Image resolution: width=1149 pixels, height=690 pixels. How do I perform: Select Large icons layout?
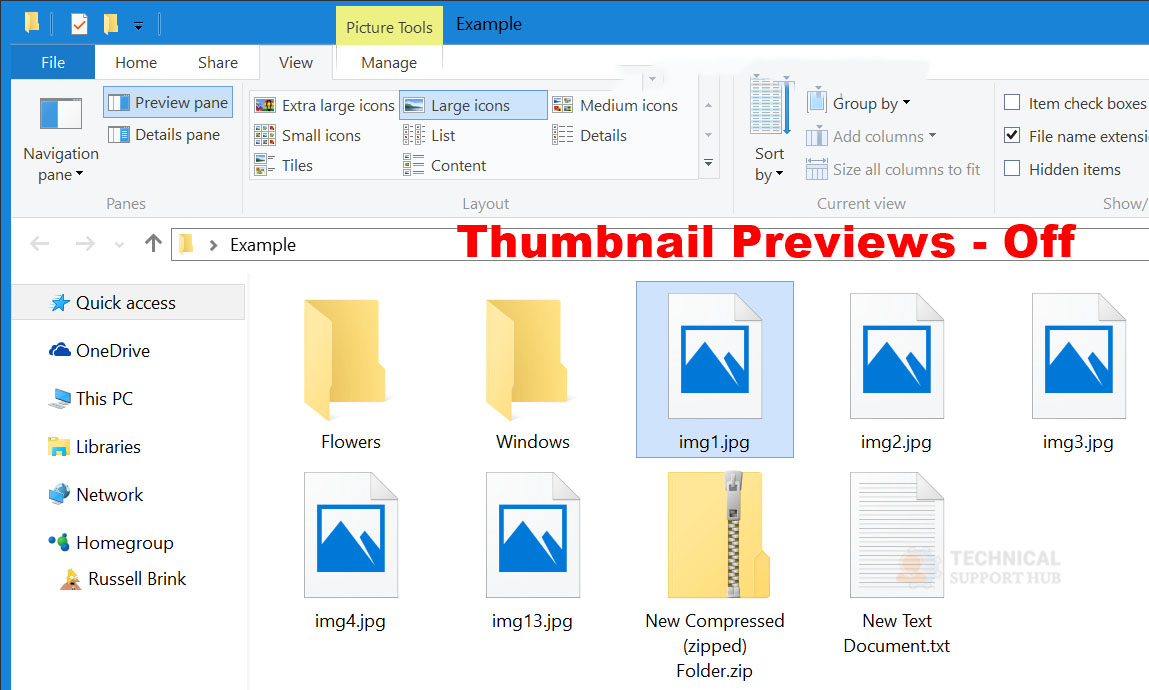(473, 105)
